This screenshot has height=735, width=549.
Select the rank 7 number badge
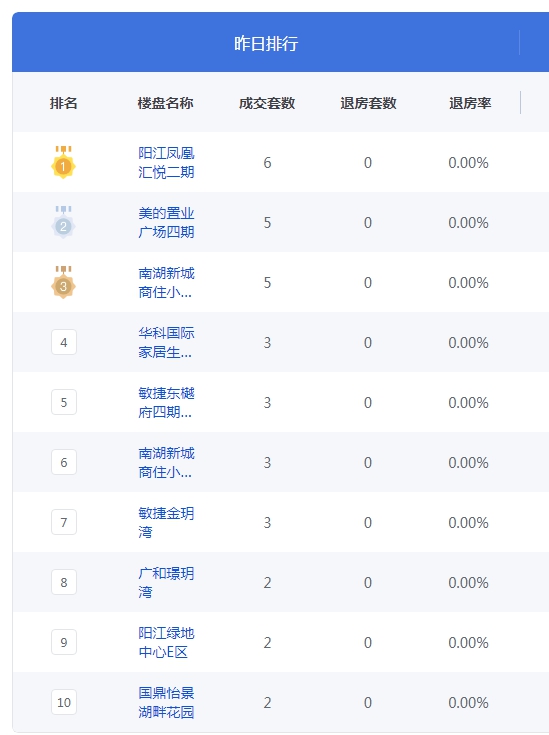[x=64, y=522]
